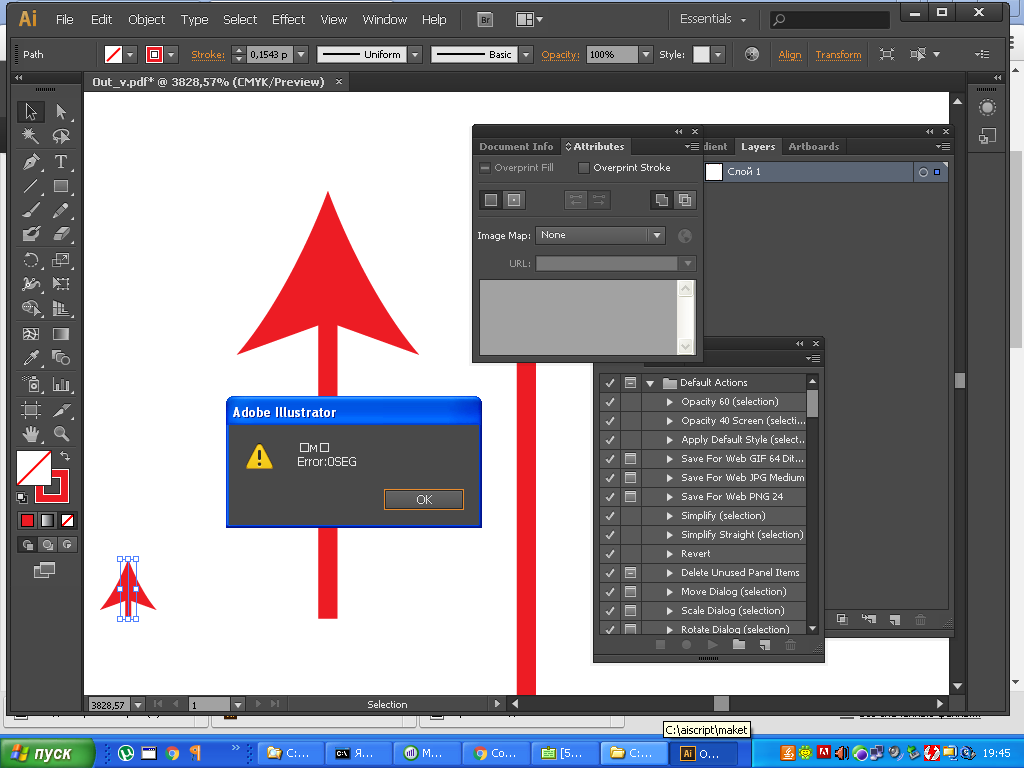Open the Align panel link
Viewport: 1024px width, 768px height.
point(790,55)
